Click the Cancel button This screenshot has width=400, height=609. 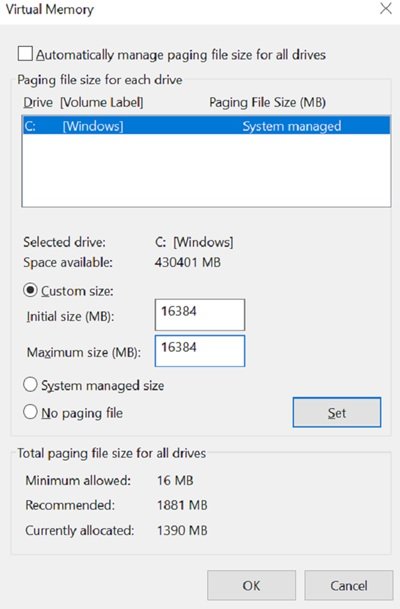coord(348,585)
